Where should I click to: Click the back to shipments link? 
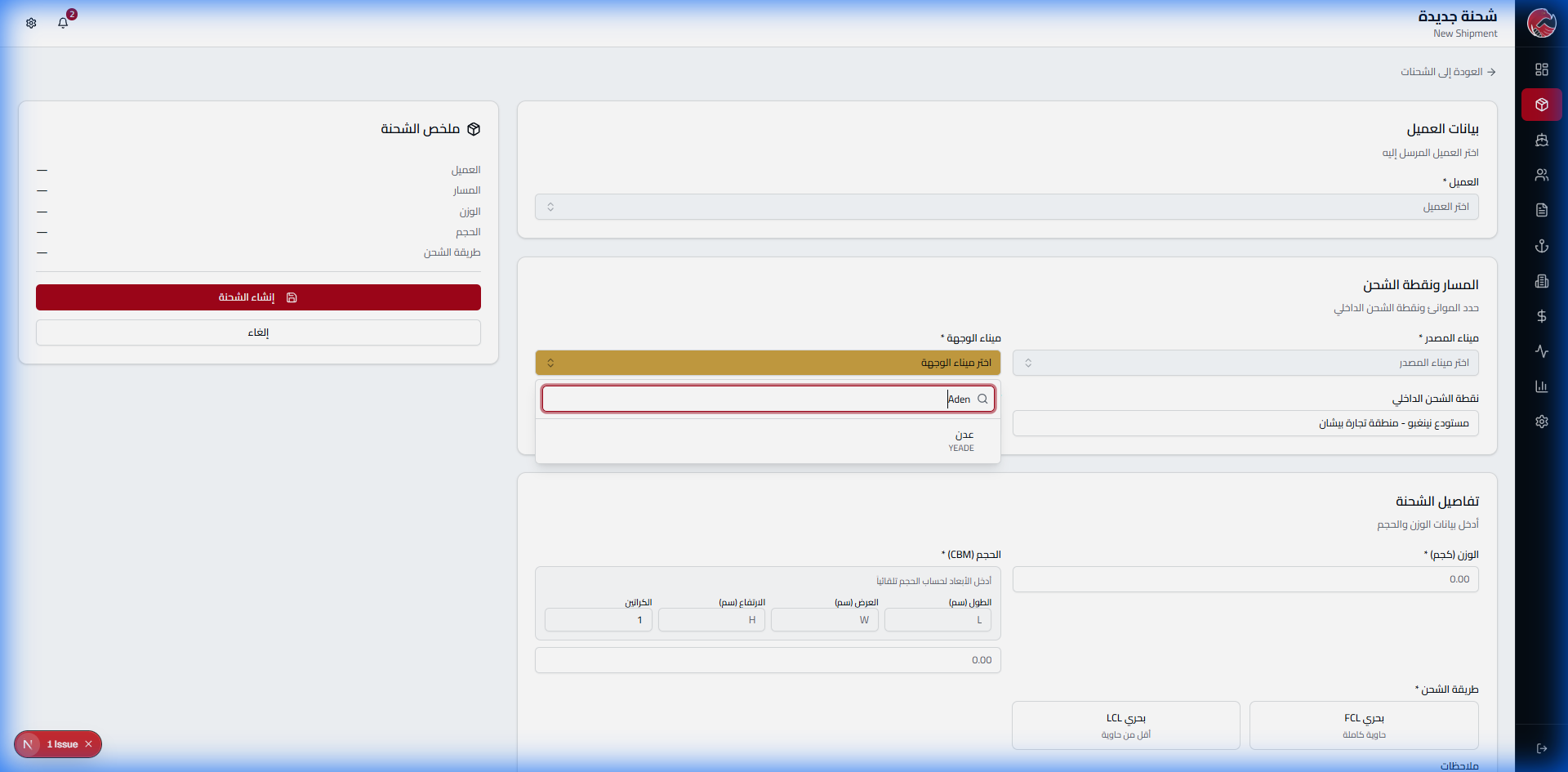[x=1448, y=72]
